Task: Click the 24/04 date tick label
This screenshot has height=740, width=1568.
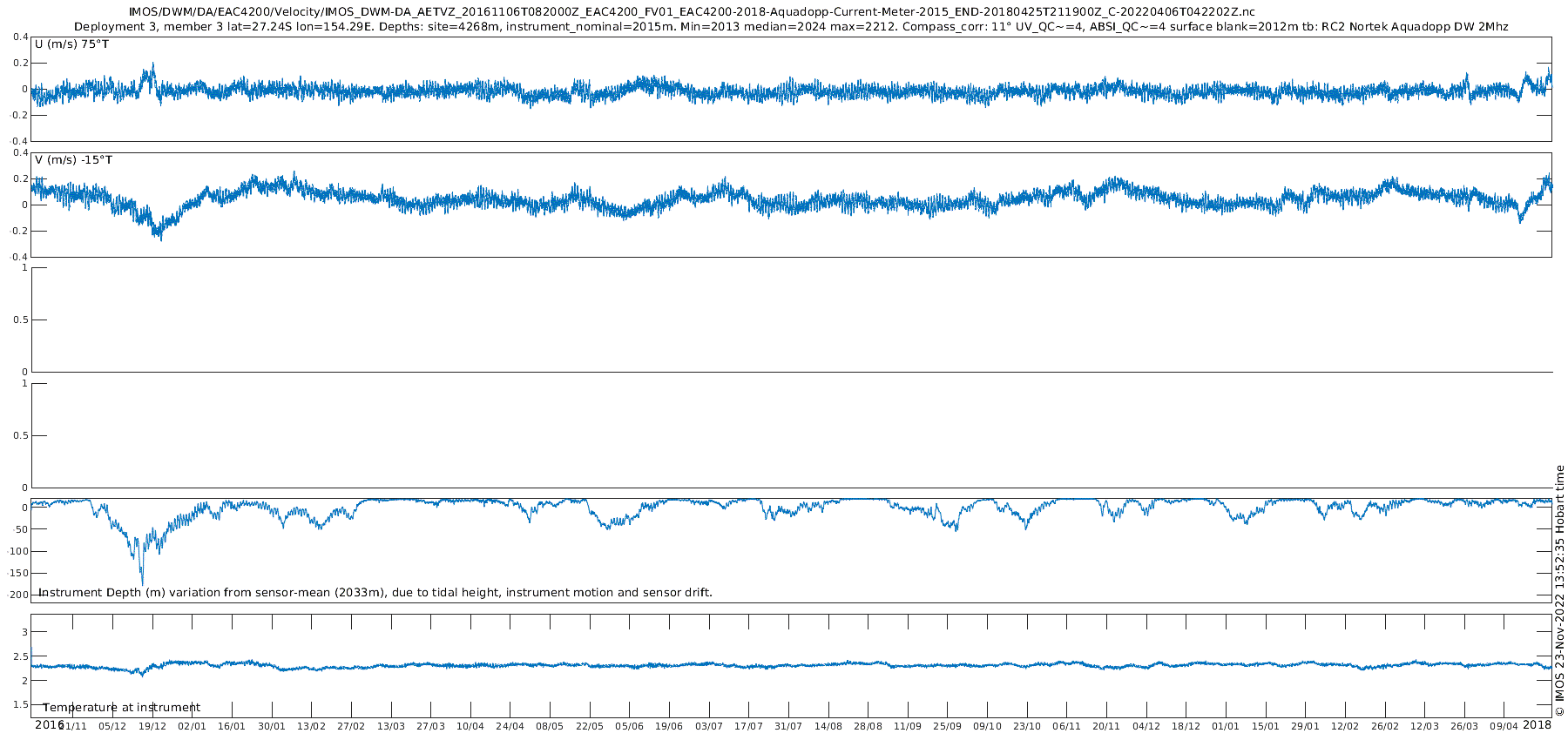Action: (510, 726)
